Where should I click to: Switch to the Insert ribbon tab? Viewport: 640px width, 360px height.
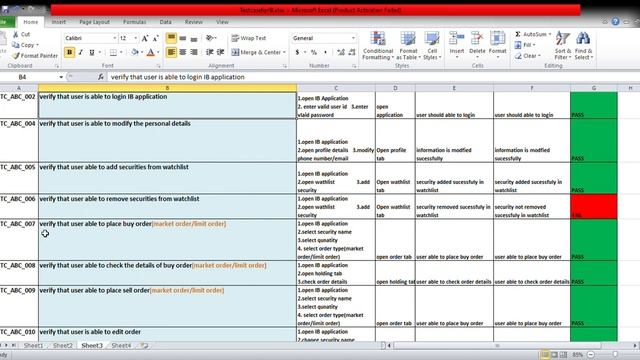point(58,22)
